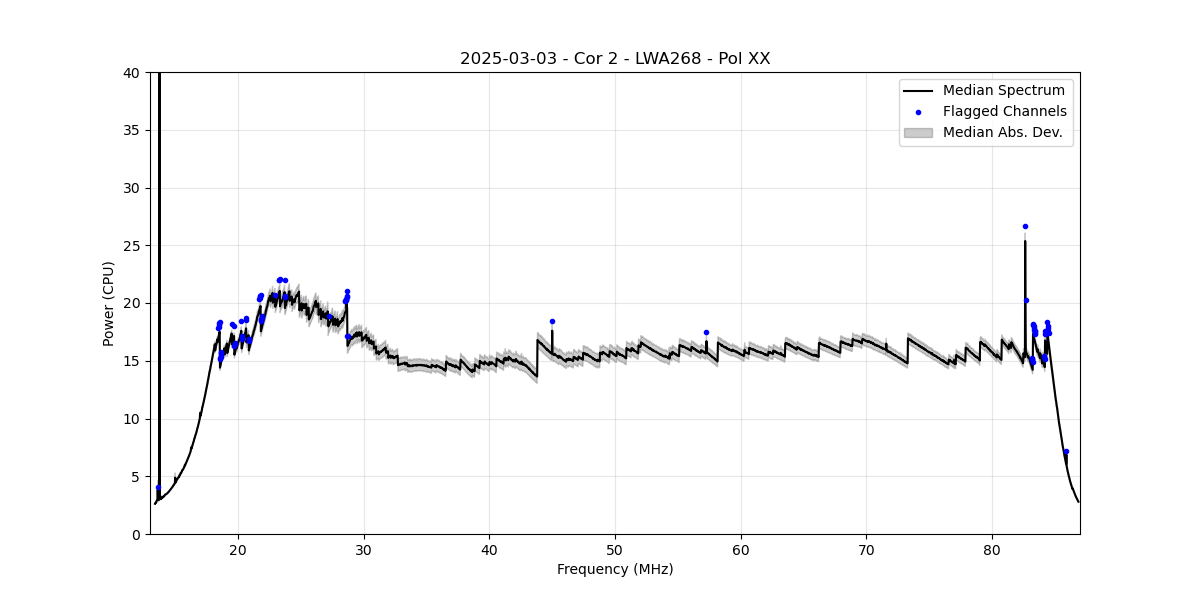Click the x-axis tick label 80
The image size is (1200, 600).
click(x=992, y=549)
